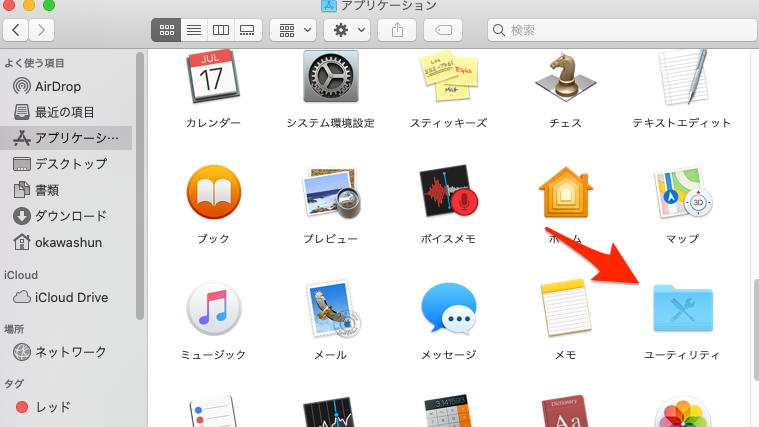759x427 pixels.
Task: Click the 検索 search field
Action: point(623,30)
